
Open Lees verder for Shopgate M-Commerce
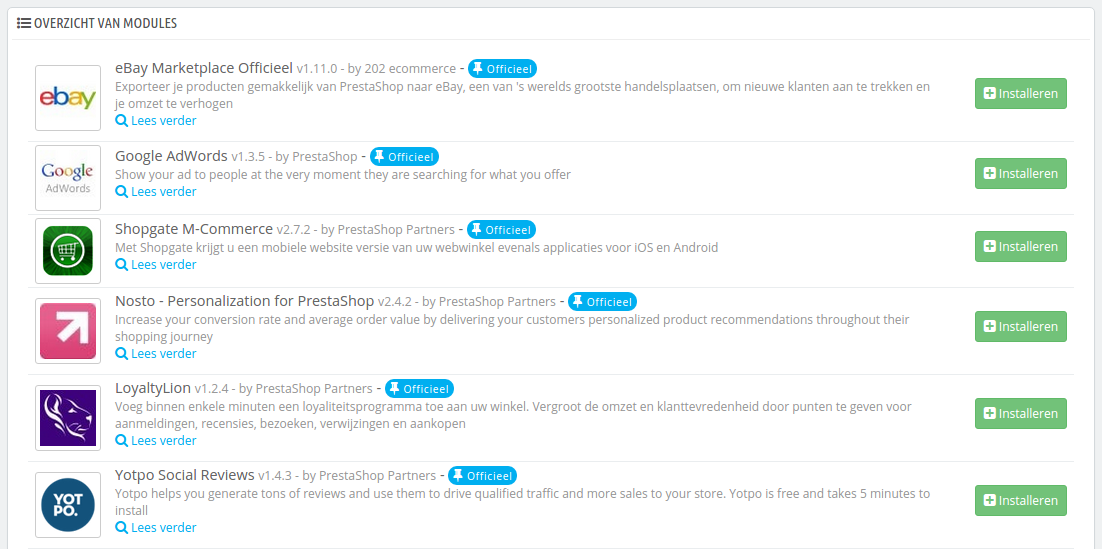pyautogui.click(x=156, y=265)
